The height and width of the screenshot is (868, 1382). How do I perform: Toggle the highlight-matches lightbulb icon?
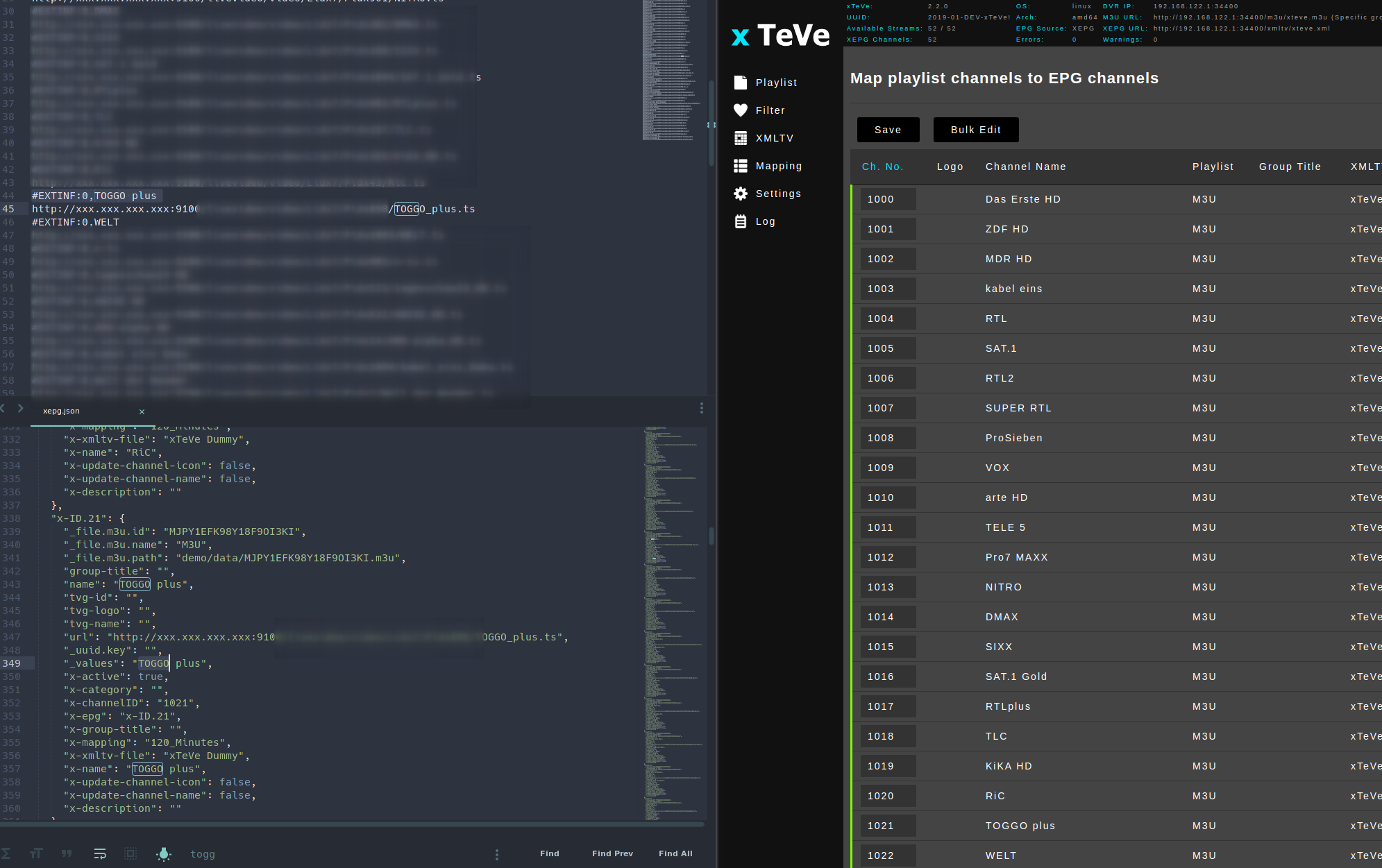click(164, 854)
